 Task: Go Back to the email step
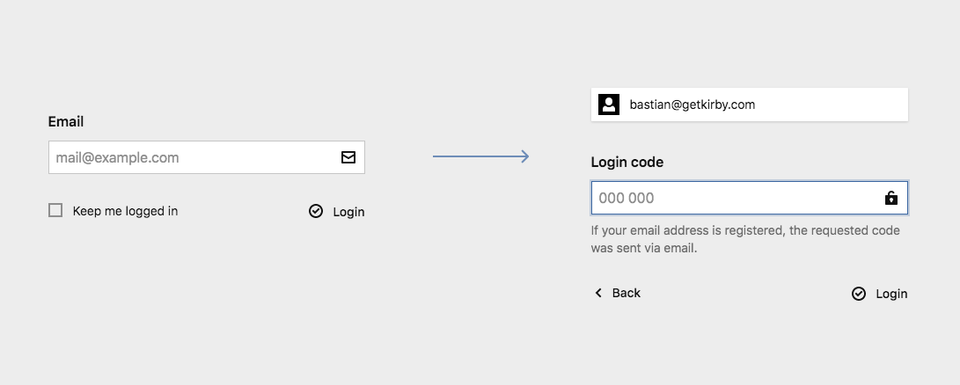tap(617, 293)
